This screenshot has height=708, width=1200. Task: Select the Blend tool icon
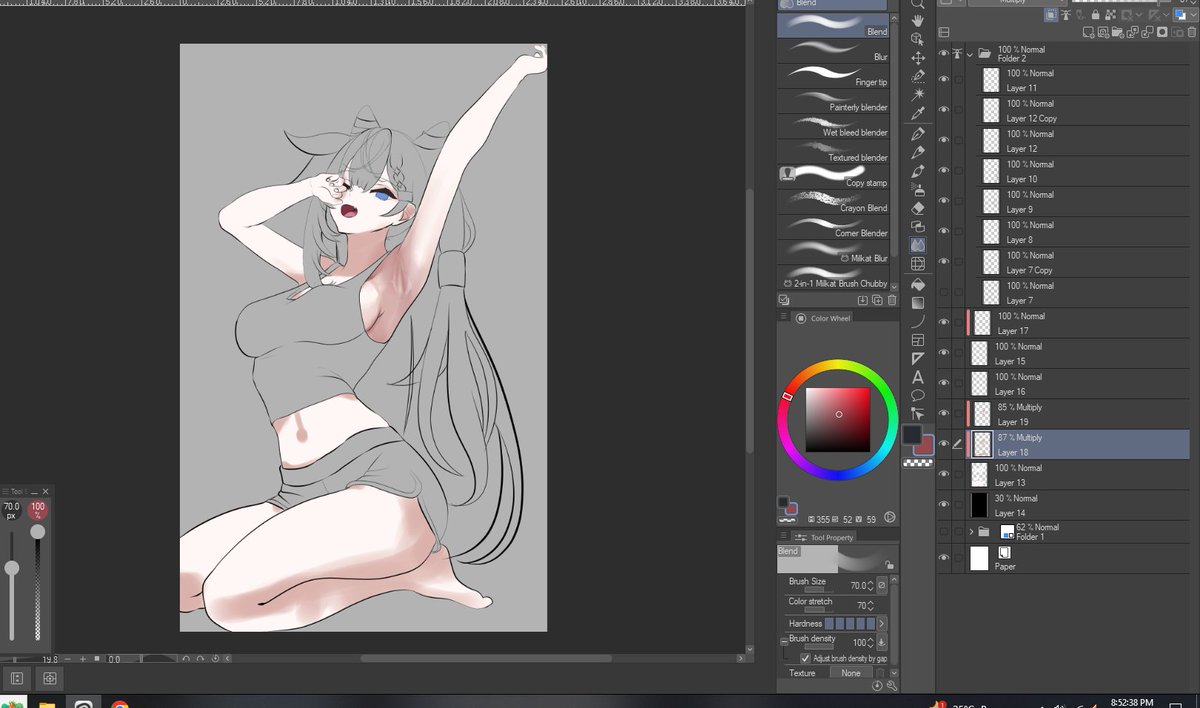918,245
